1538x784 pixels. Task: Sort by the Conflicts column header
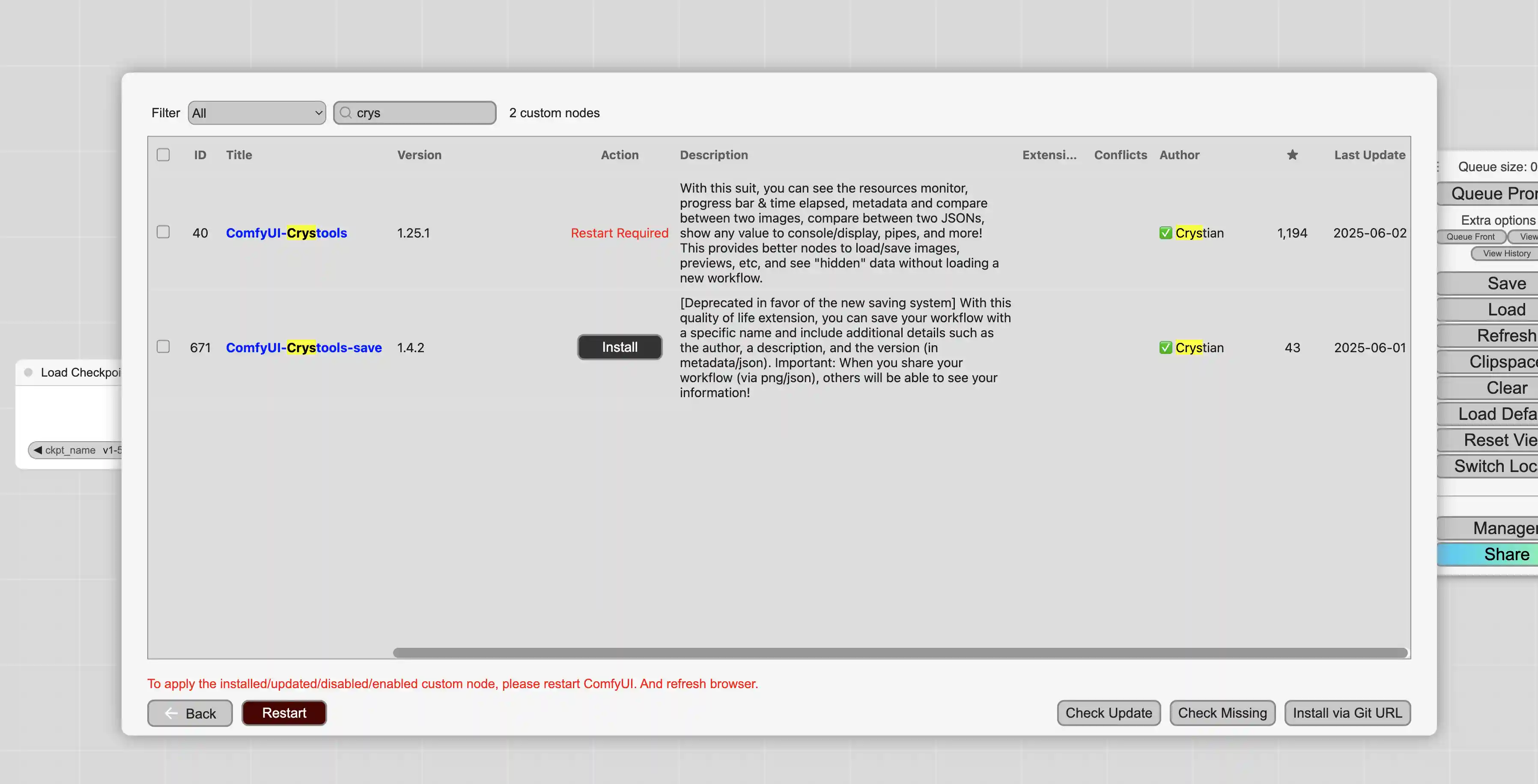click(1120, 154)
